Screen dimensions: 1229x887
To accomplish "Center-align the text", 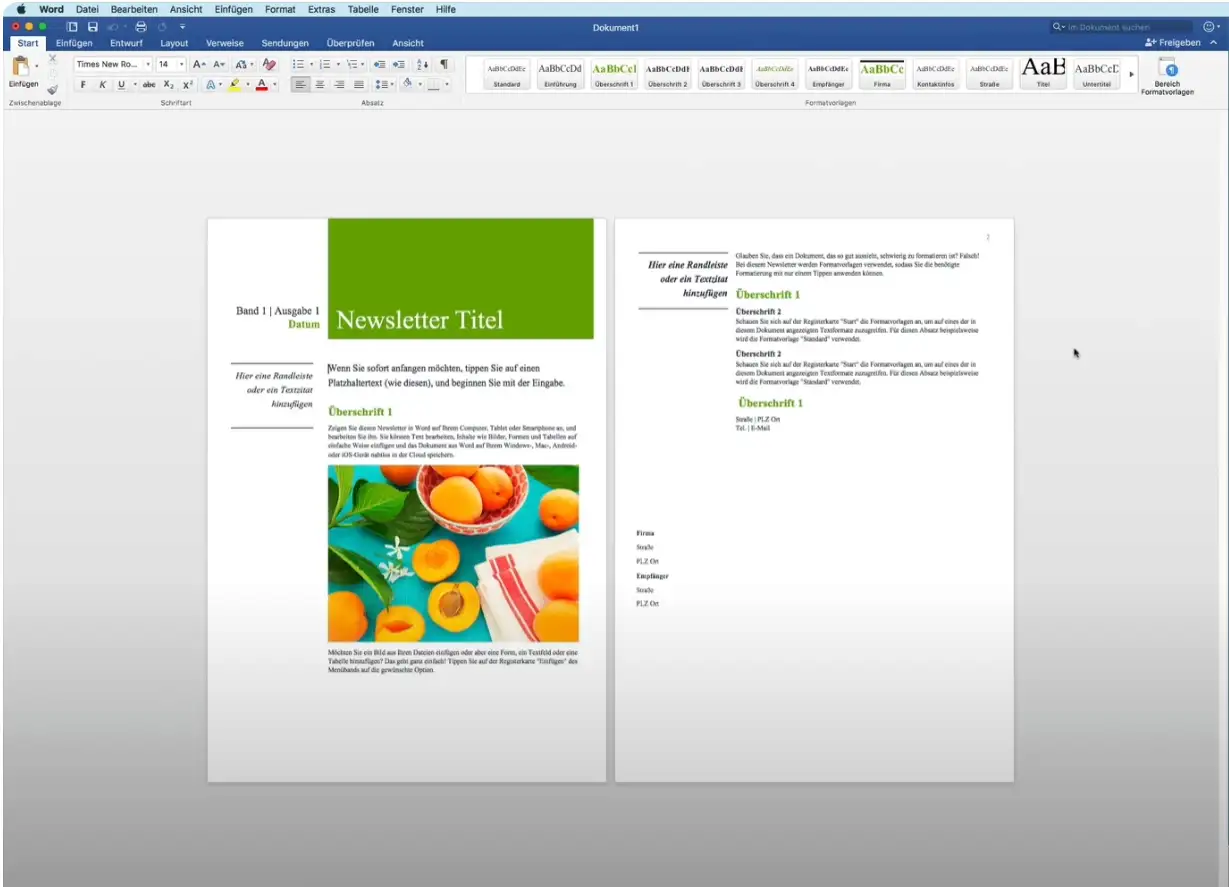I will (x=320, y=85).
